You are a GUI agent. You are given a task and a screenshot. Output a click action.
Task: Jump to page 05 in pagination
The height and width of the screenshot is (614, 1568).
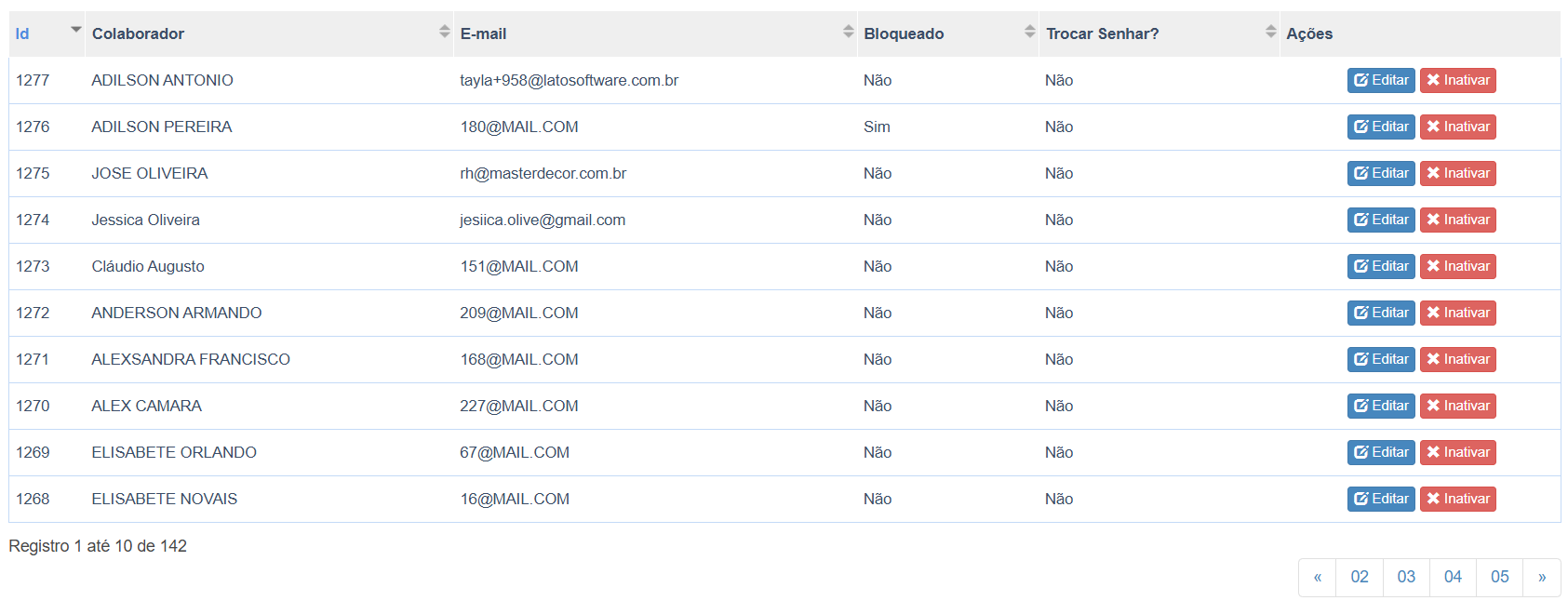(1499, 577)
